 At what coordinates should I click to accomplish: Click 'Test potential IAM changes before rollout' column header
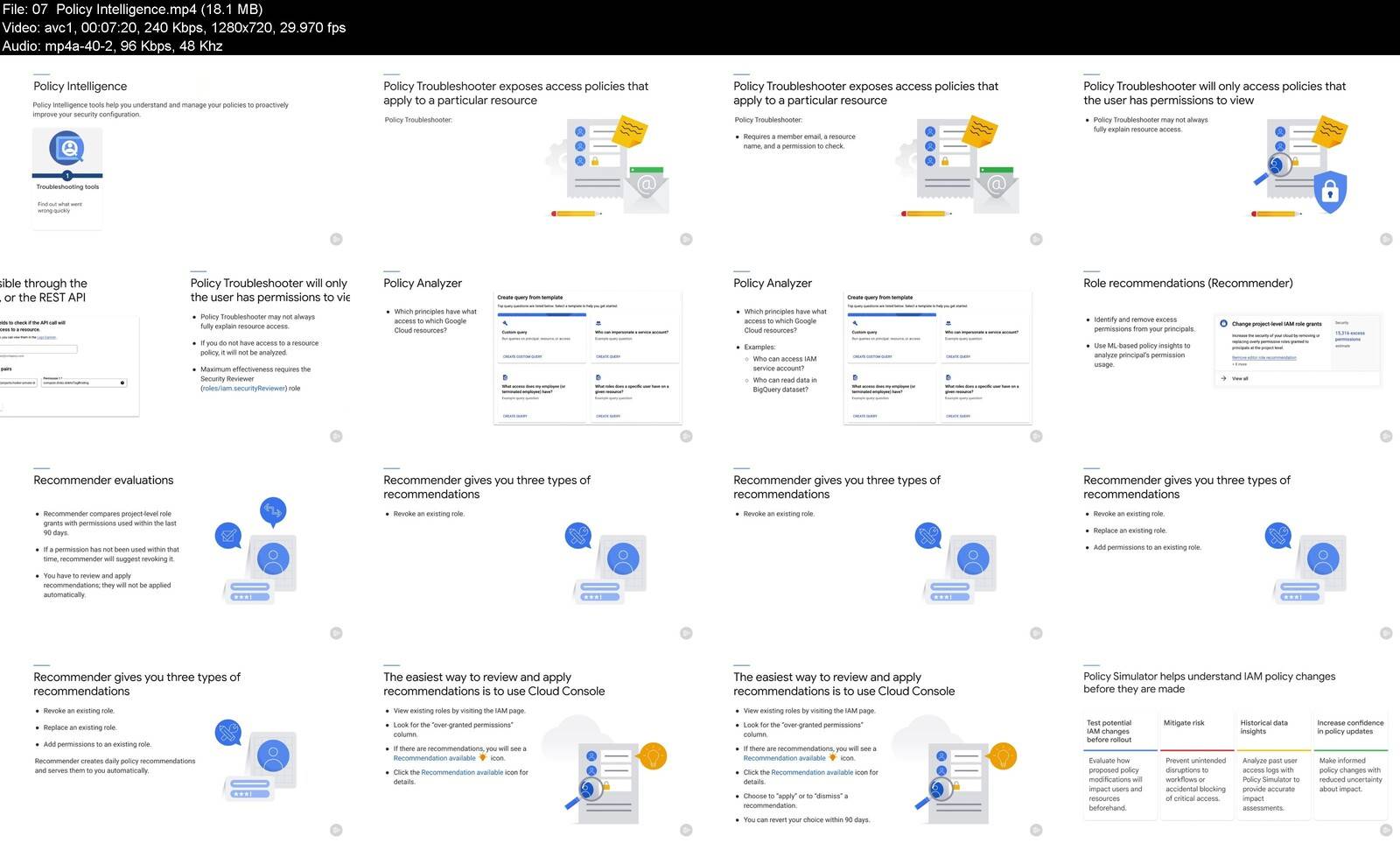point(1109,731)
